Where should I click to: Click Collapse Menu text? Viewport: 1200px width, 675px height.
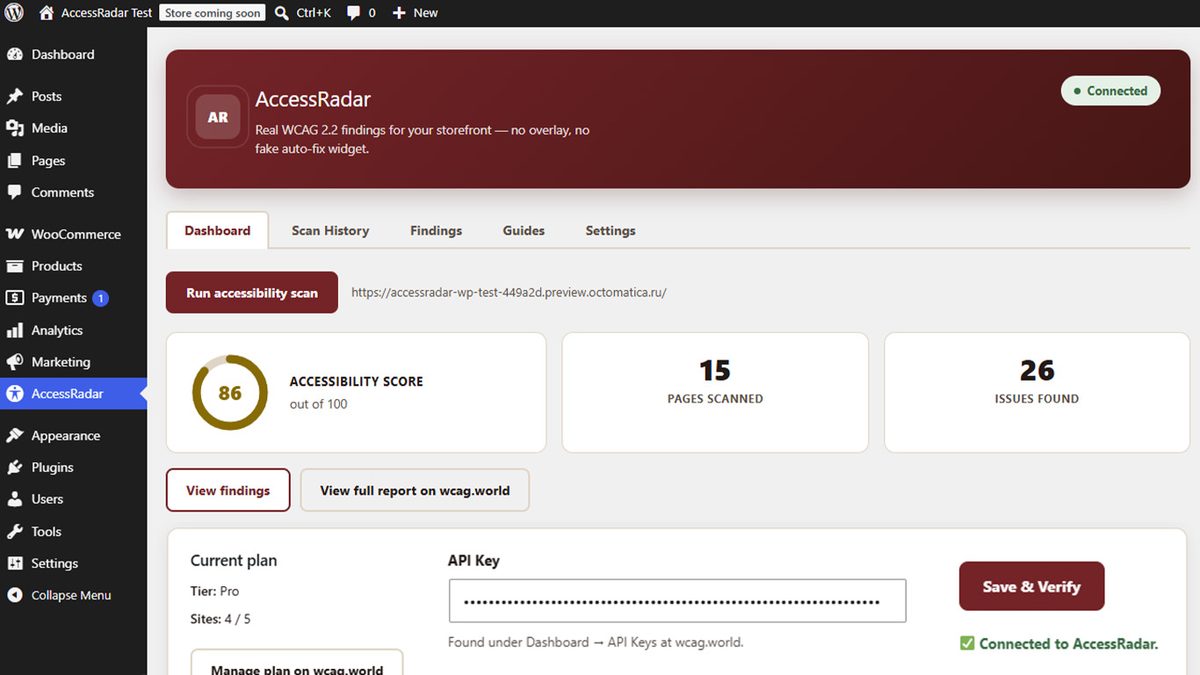[x=71, y=595]
